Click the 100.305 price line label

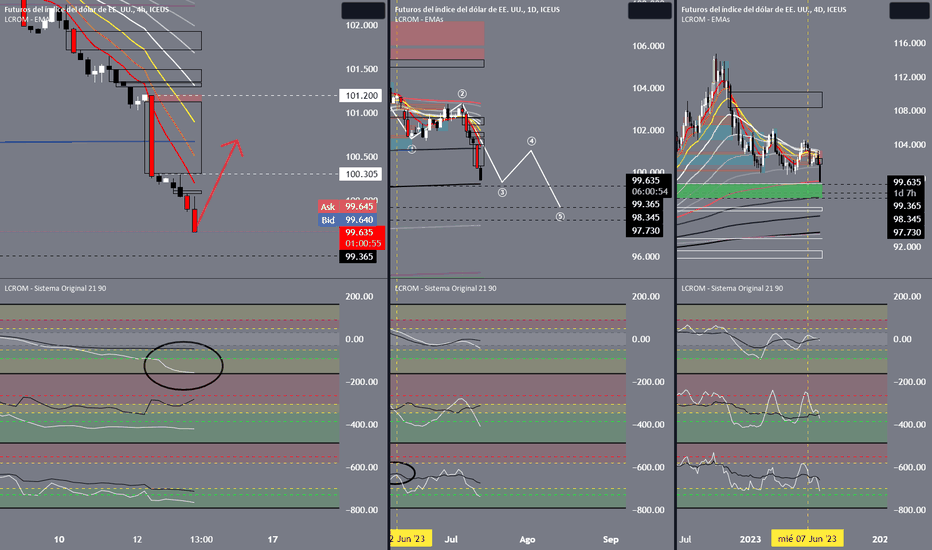pyautogui.click(x=361, y=174)
